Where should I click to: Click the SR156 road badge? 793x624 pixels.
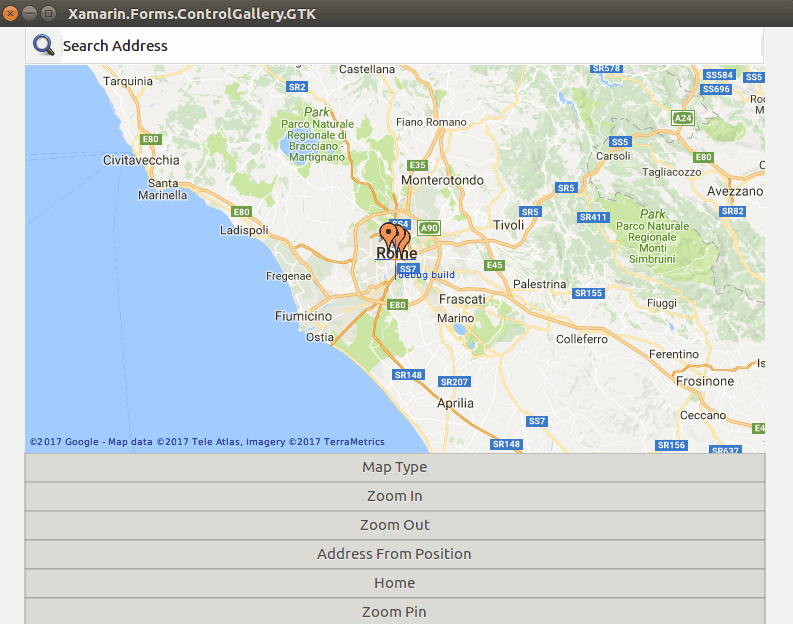tap(671, 445)
